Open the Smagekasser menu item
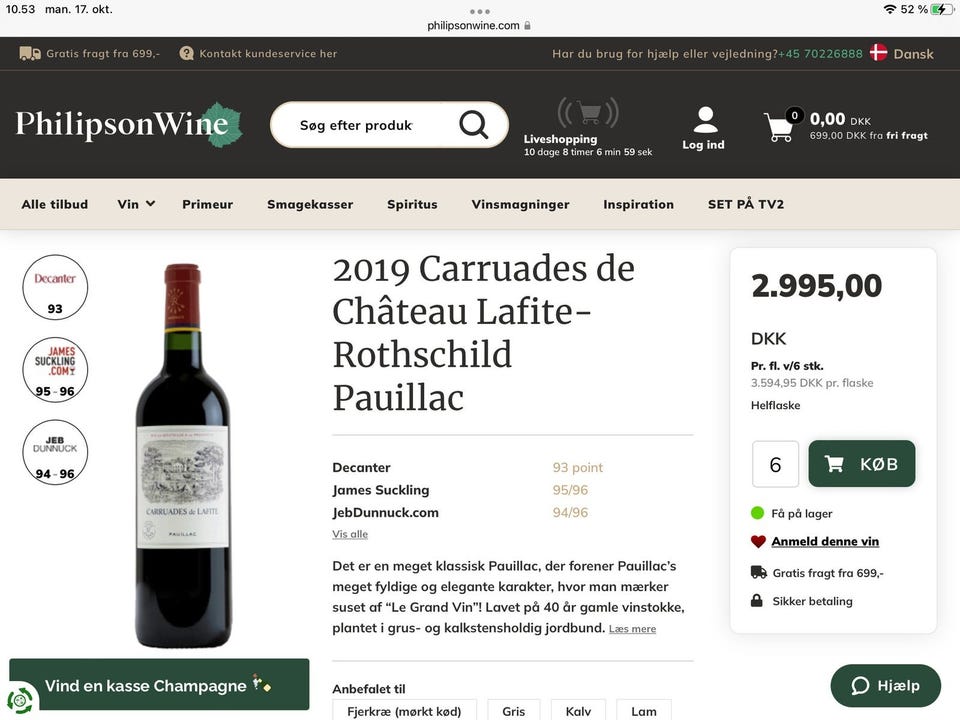This screenshot has width=960, height=720. (x=310, y=204)
